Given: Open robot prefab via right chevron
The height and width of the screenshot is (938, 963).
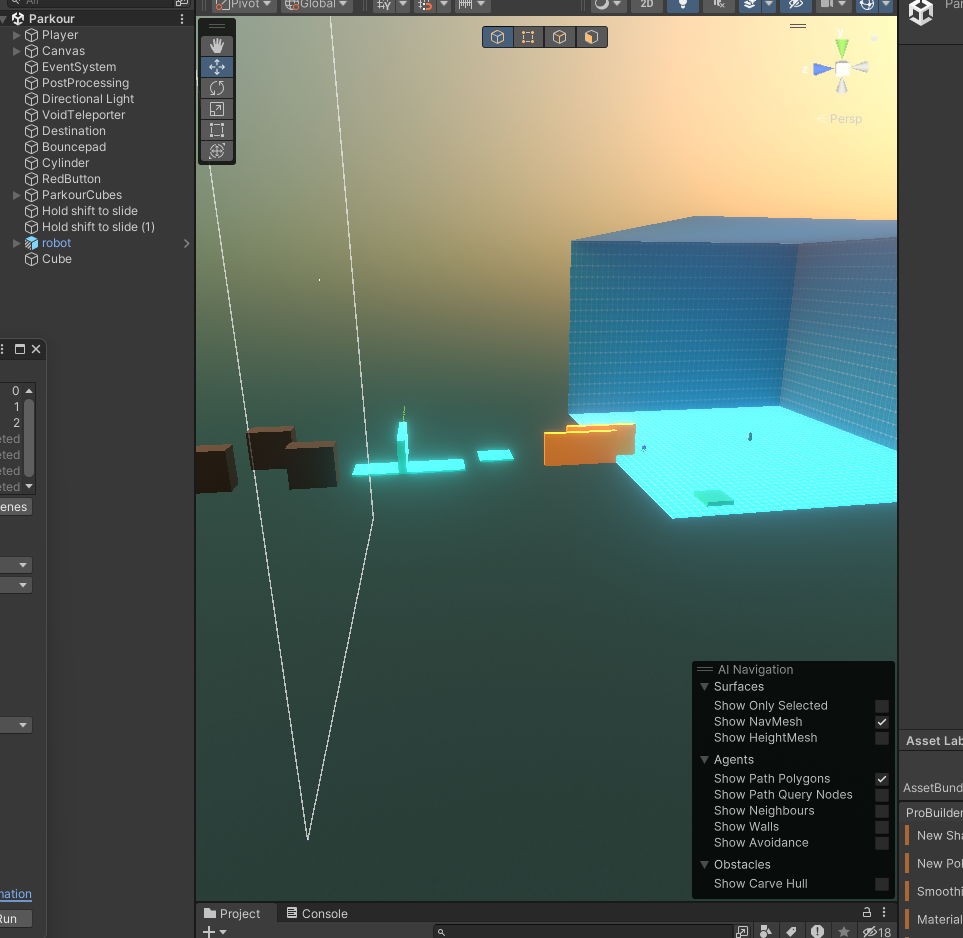Looking at the screenshot, I should [x=187, y=243].
